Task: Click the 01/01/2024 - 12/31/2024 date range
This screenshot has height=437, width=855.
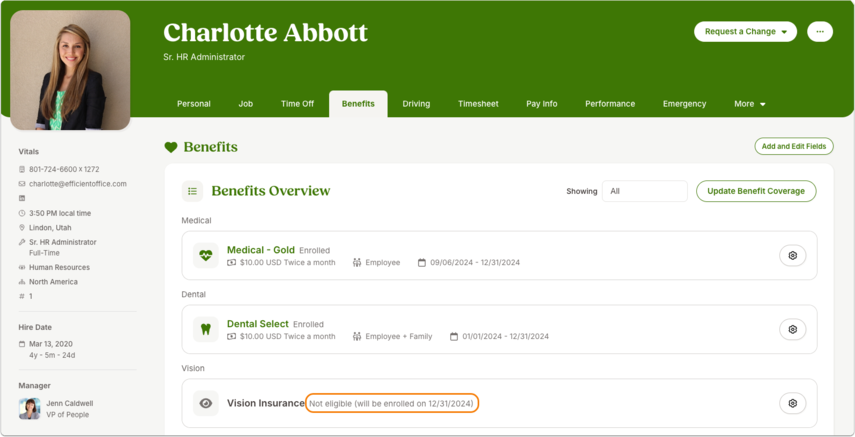Action: coord(505,337)
